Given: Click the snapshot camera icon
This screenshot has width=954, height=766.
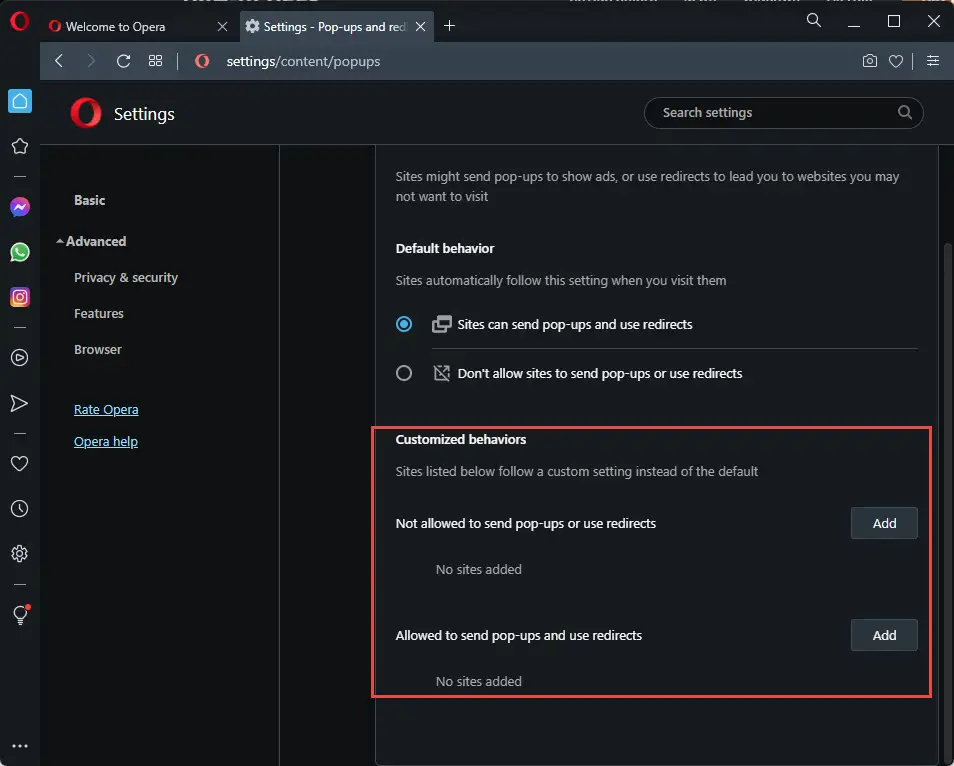Looking at the screenshot, I should [x=870, y=61].
